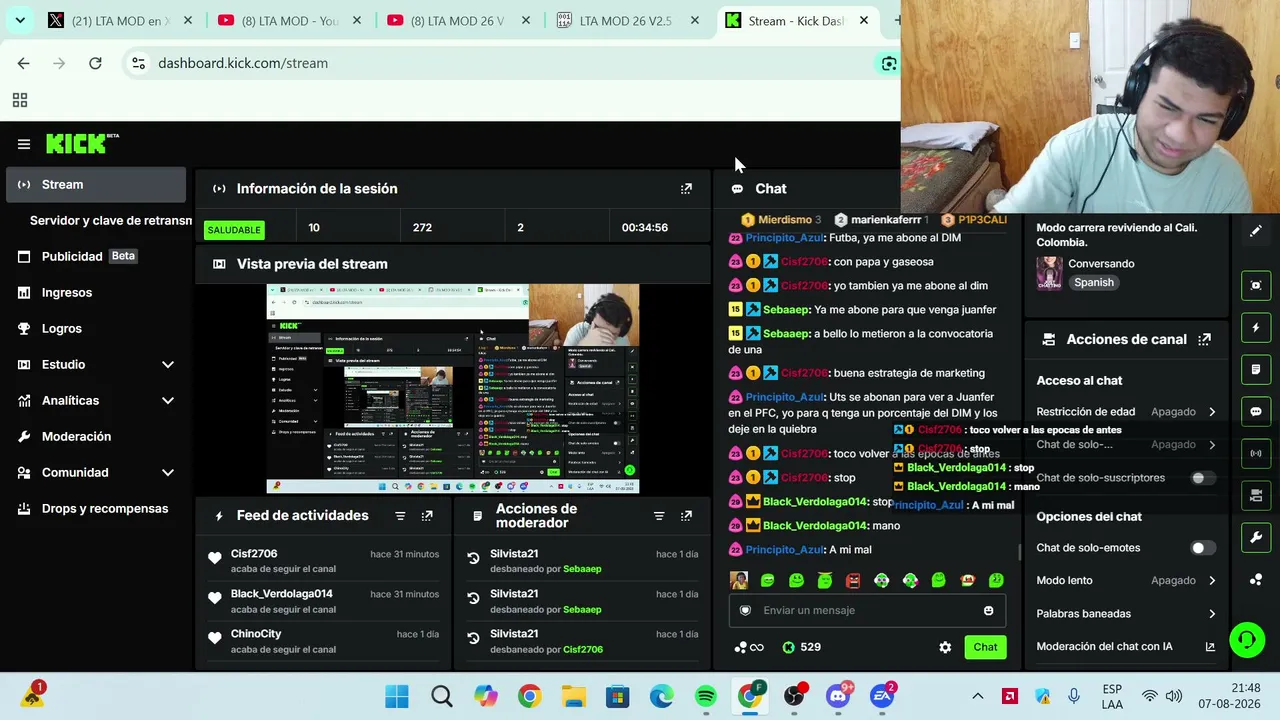This screenshot has width=1280, height=720.
Task: Open Servidor y clave de retransmisión
Action: coord(110,220)
